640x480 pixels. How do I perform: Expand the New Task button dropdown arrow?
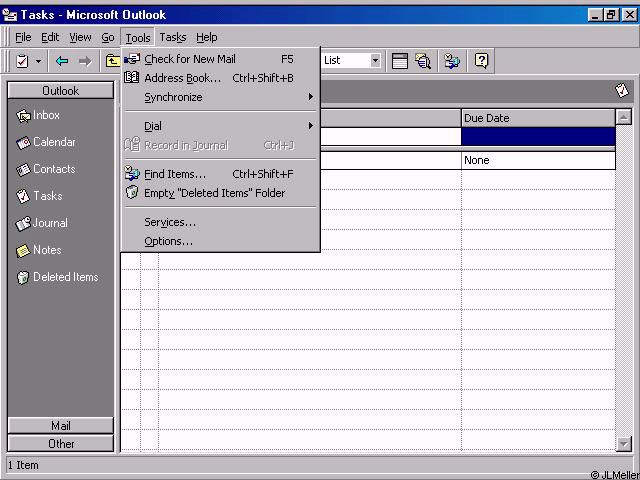point(39,61)
